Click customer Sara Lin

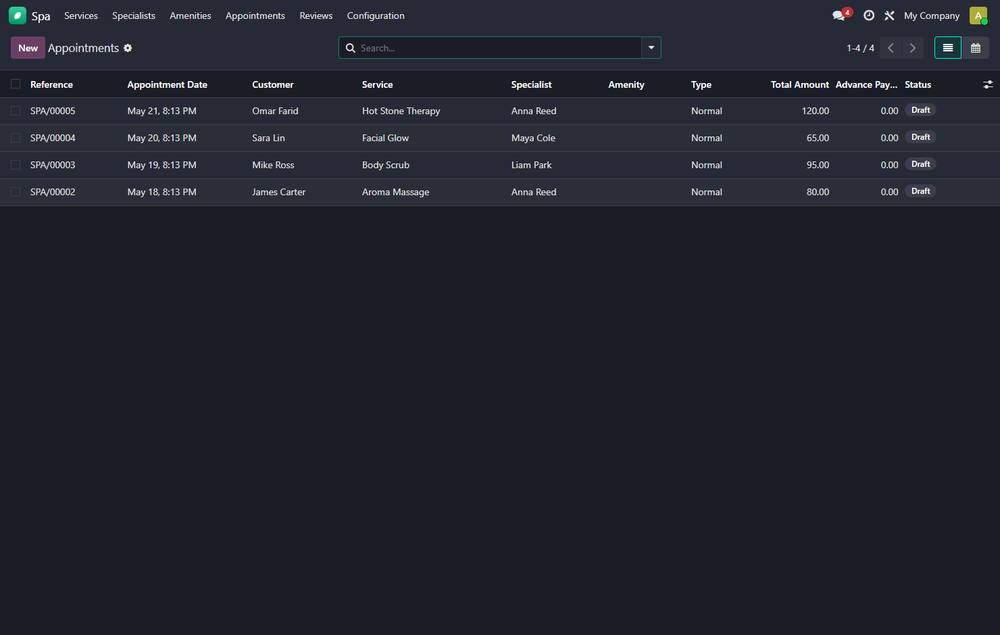pos(268,138)
